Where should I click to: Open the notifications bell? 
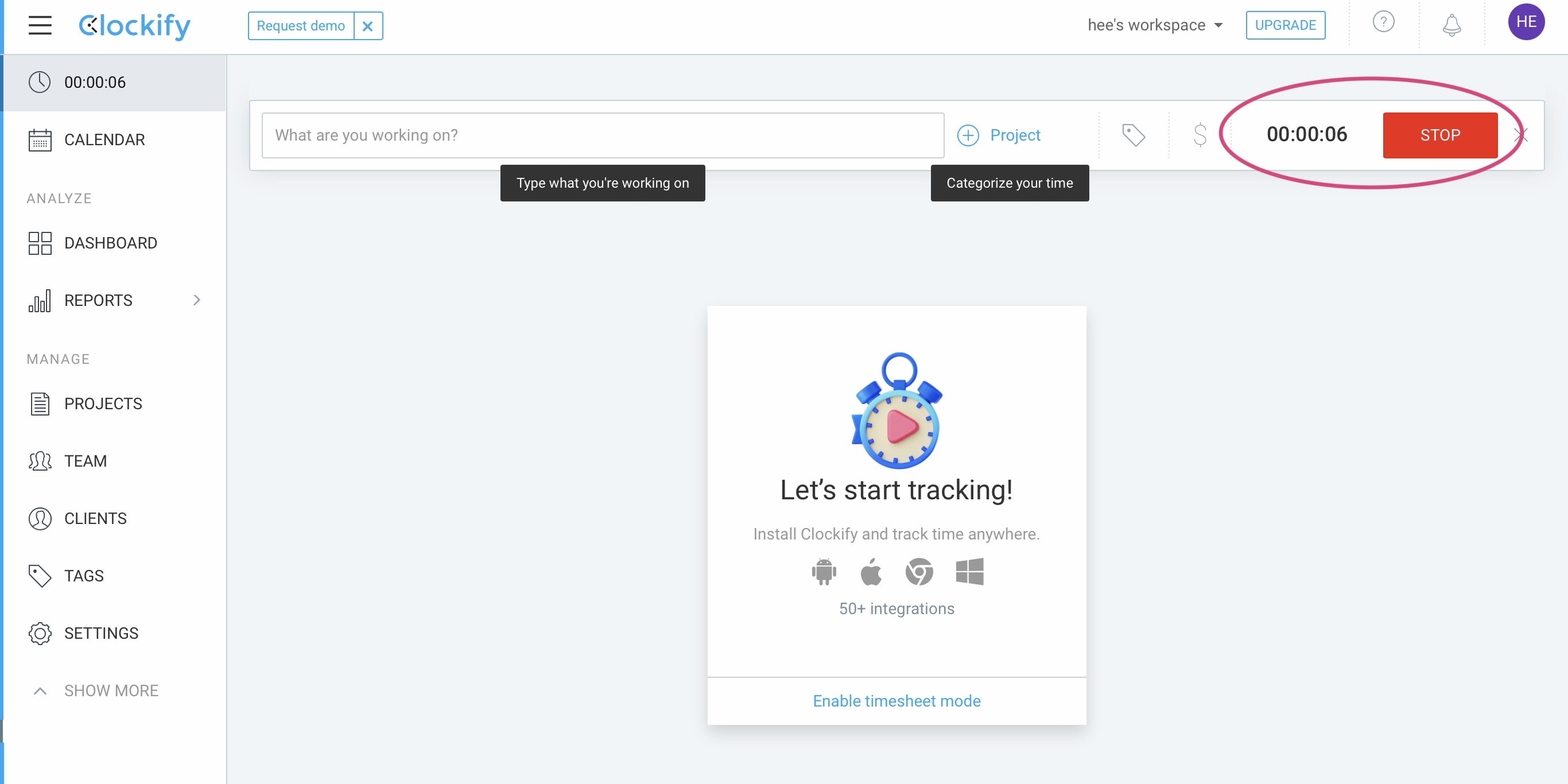[x=1451, y=25]
